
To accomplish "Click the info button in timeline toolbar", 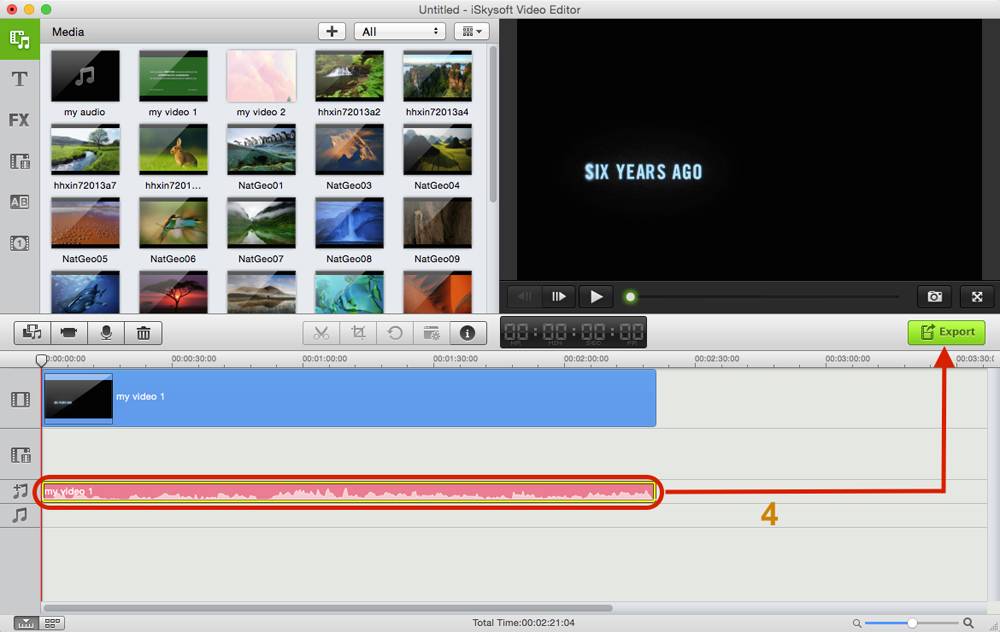I will point(467,333).
